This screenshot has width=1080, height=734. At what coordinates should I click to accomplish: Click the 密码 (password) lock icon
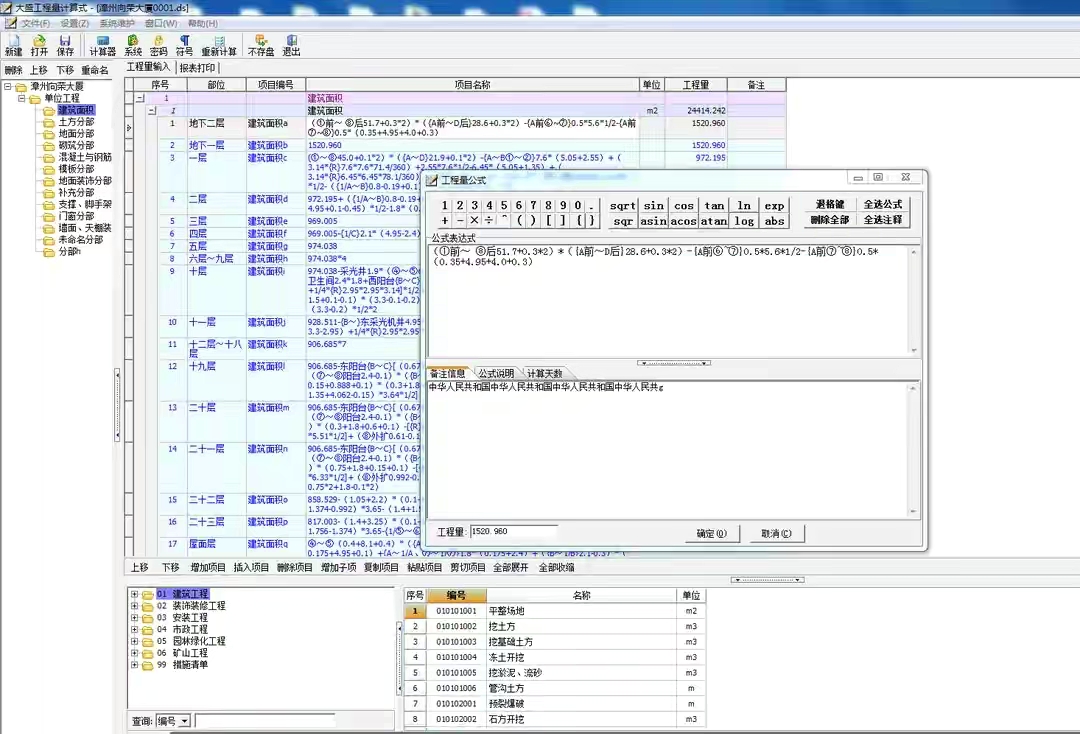tap(158, 44)
